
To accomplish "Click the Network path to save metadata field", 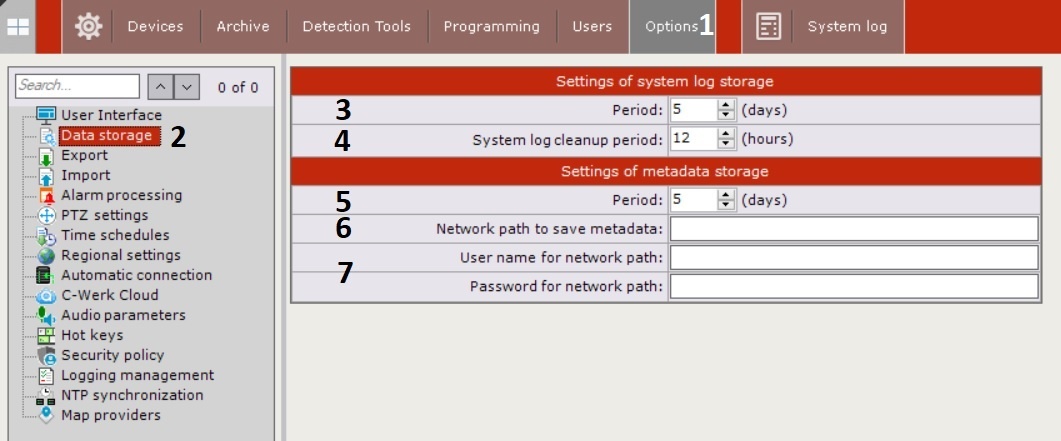I will point(853,229).
